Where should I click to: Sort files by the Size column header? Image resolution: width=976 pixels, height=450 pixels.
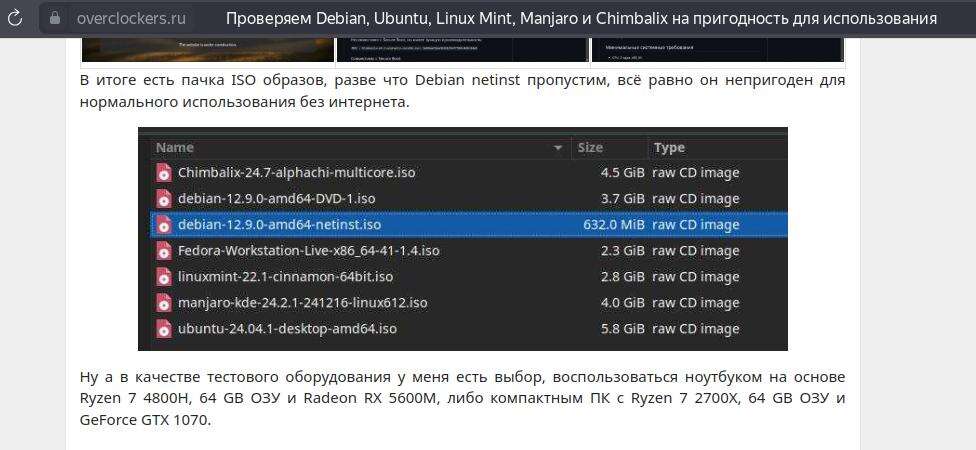[x=591, y=148]
